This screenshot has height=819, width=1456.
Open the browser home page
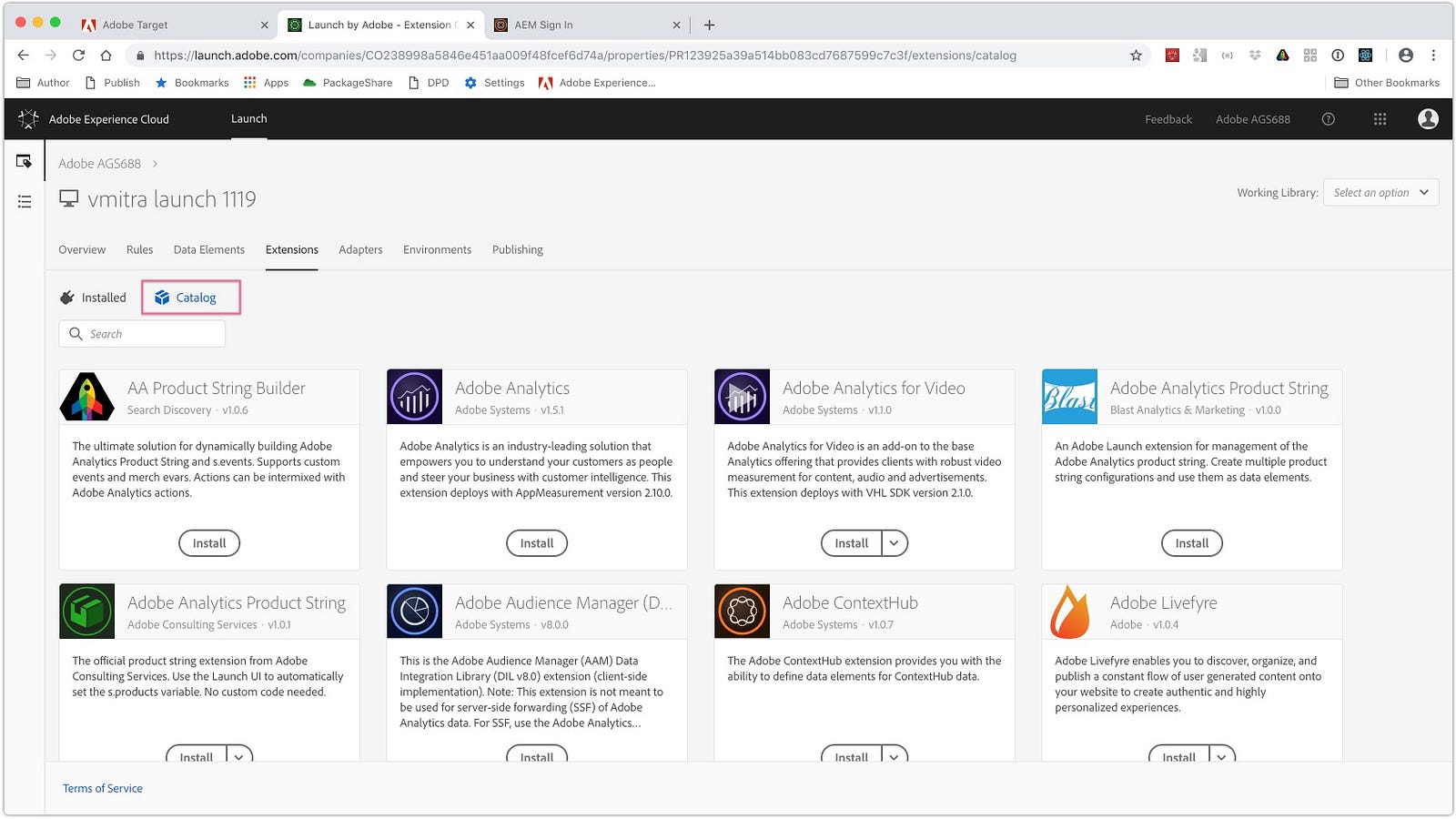point(106,56)
